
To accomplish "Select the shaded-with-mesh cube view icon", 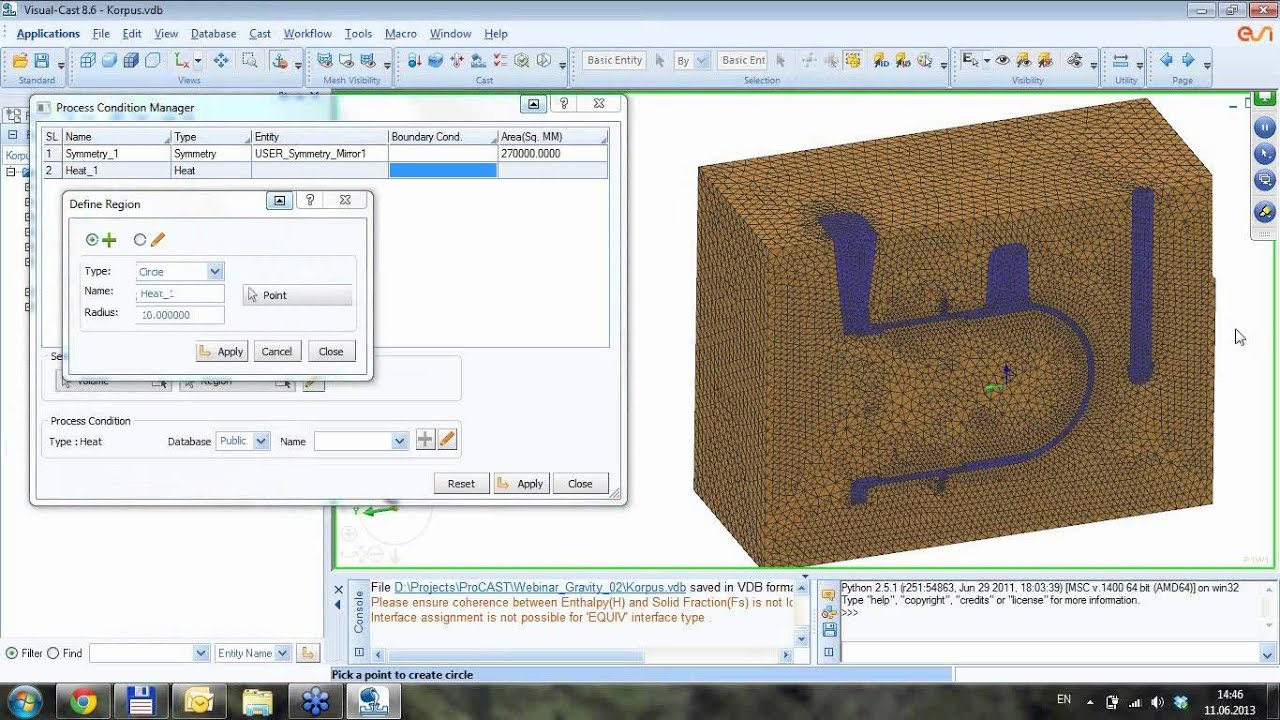I will click(130, 61).
